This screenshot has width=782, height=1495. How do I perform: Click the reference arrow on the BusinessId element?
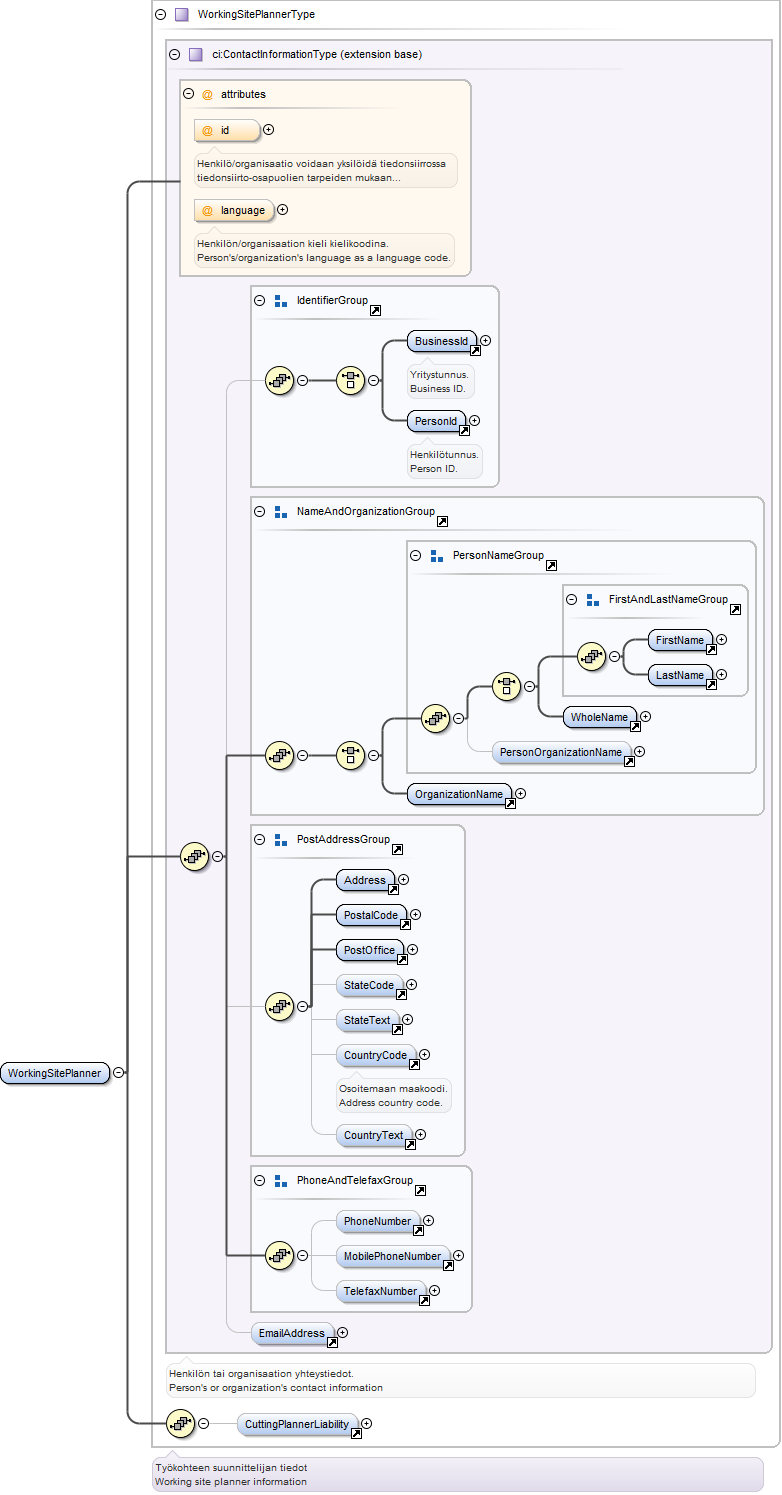475,351
